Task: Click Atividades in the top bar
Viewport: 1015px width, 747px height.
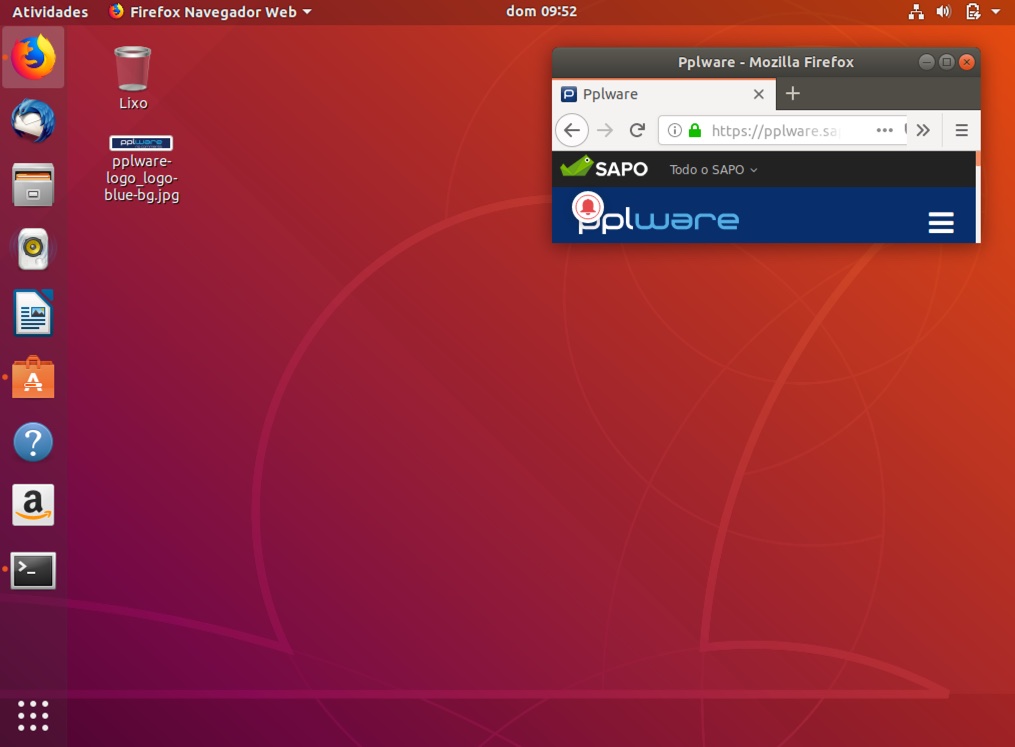Action: (49, 12)
